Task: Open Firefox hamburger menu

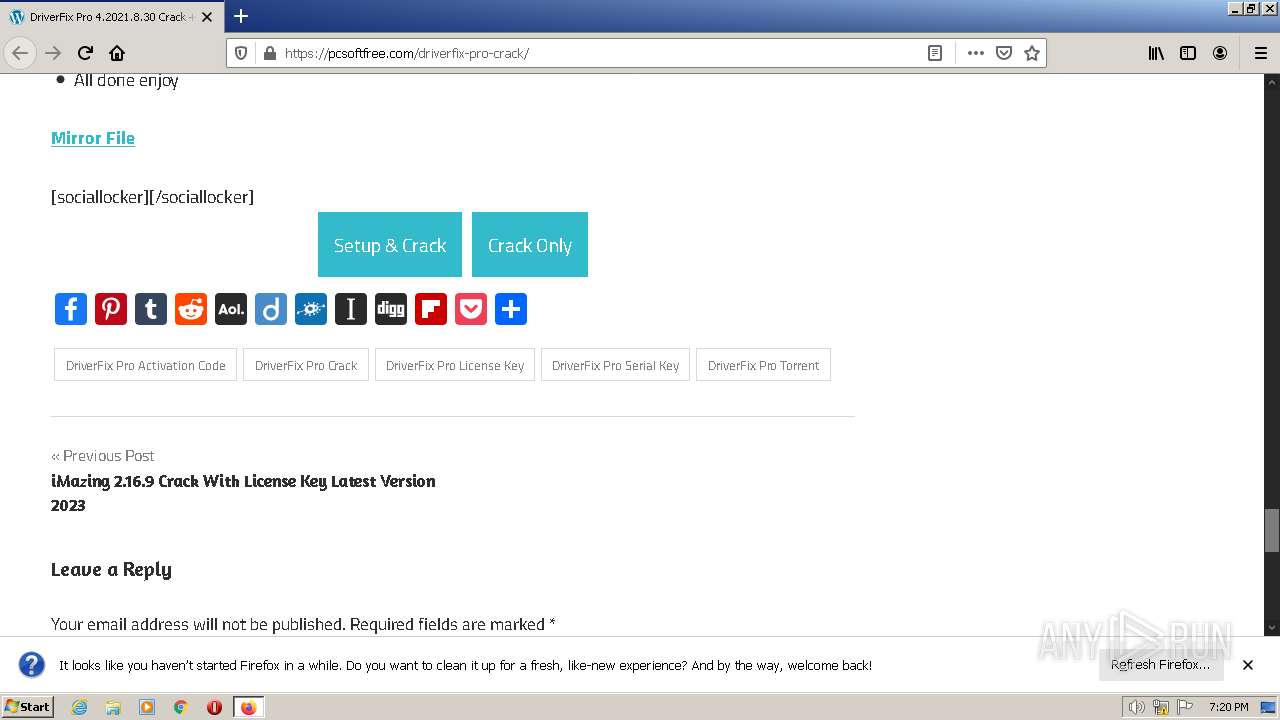Action: 1261,53
